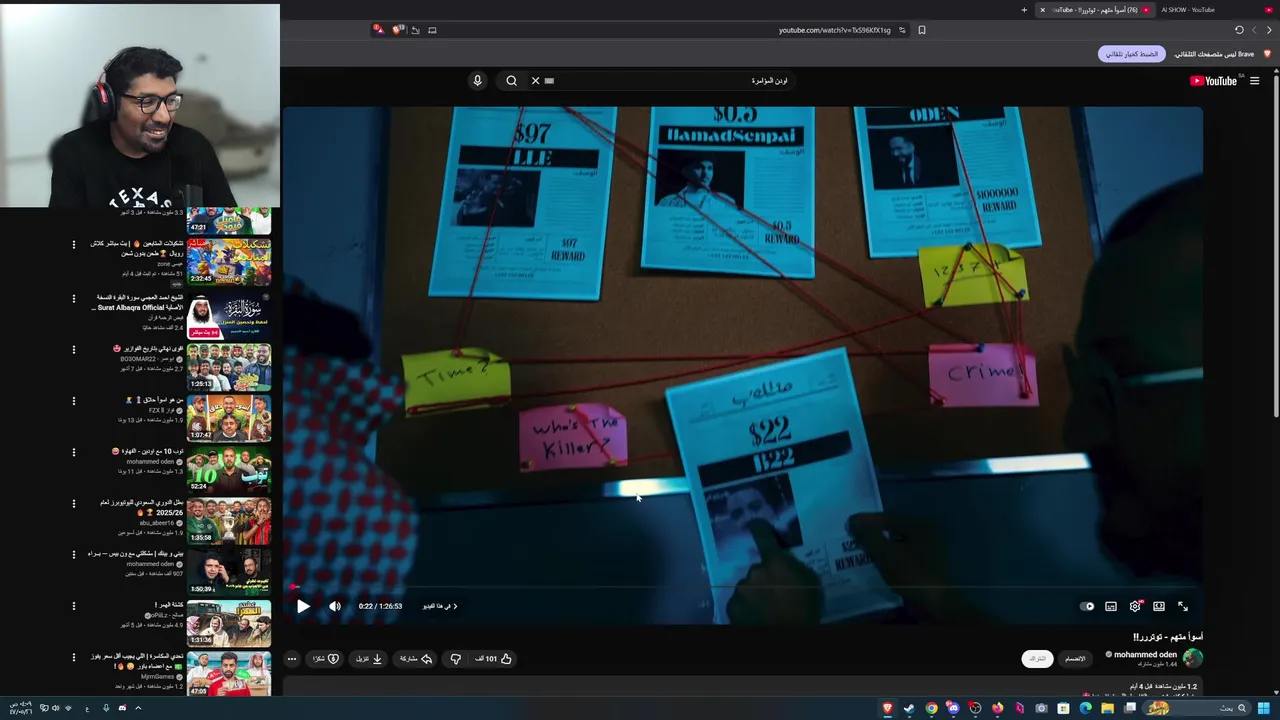1280x720 pixels.
Task: Open the player settings gear
Action: click(x=1135, y=606)
